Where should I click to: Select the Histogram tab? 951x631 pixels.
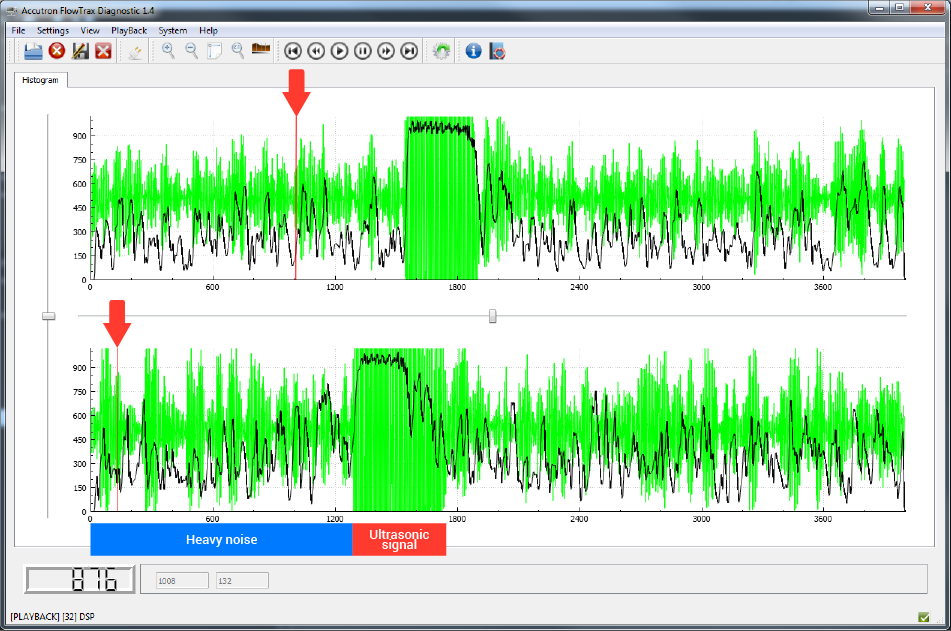click(x=41, y=80)
